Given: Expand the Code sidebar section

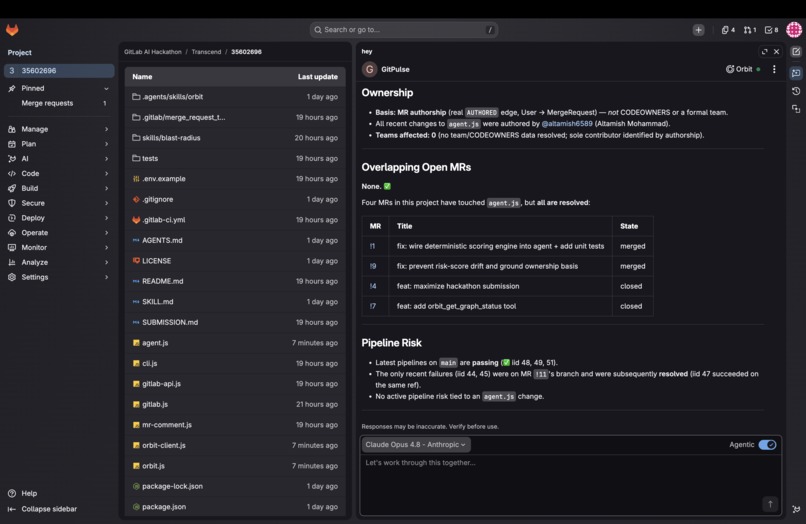Looking at the screenshot, I should tap(59, 173).
